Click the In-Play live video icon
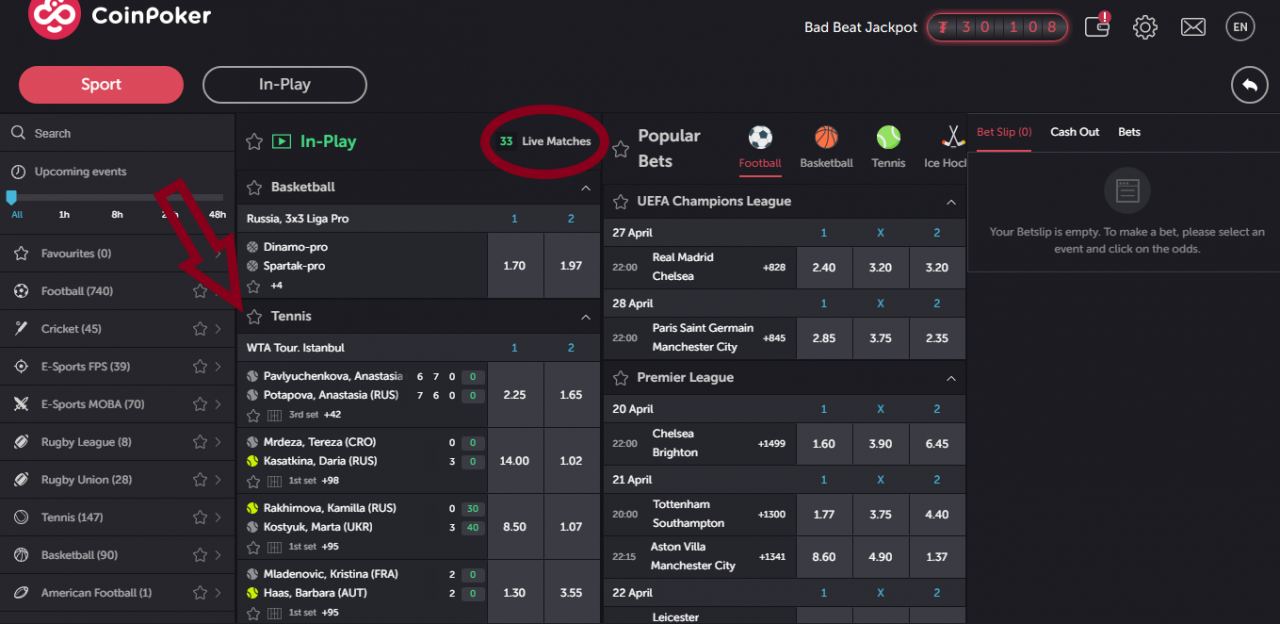This screenshot has width=1280, height=624. click(281, 142)
